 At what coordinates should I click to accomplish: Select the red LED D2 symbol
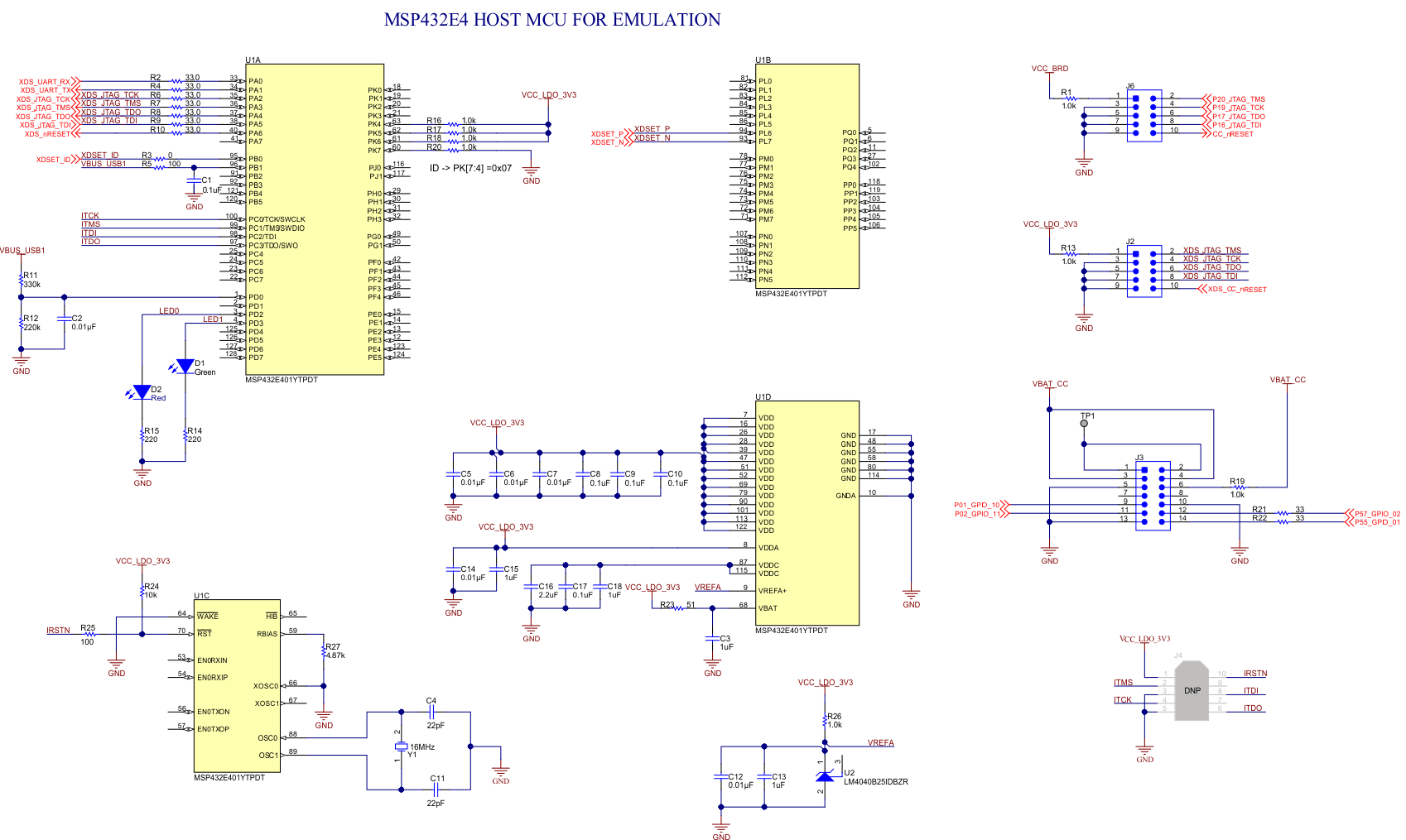[x=142, y=392]
